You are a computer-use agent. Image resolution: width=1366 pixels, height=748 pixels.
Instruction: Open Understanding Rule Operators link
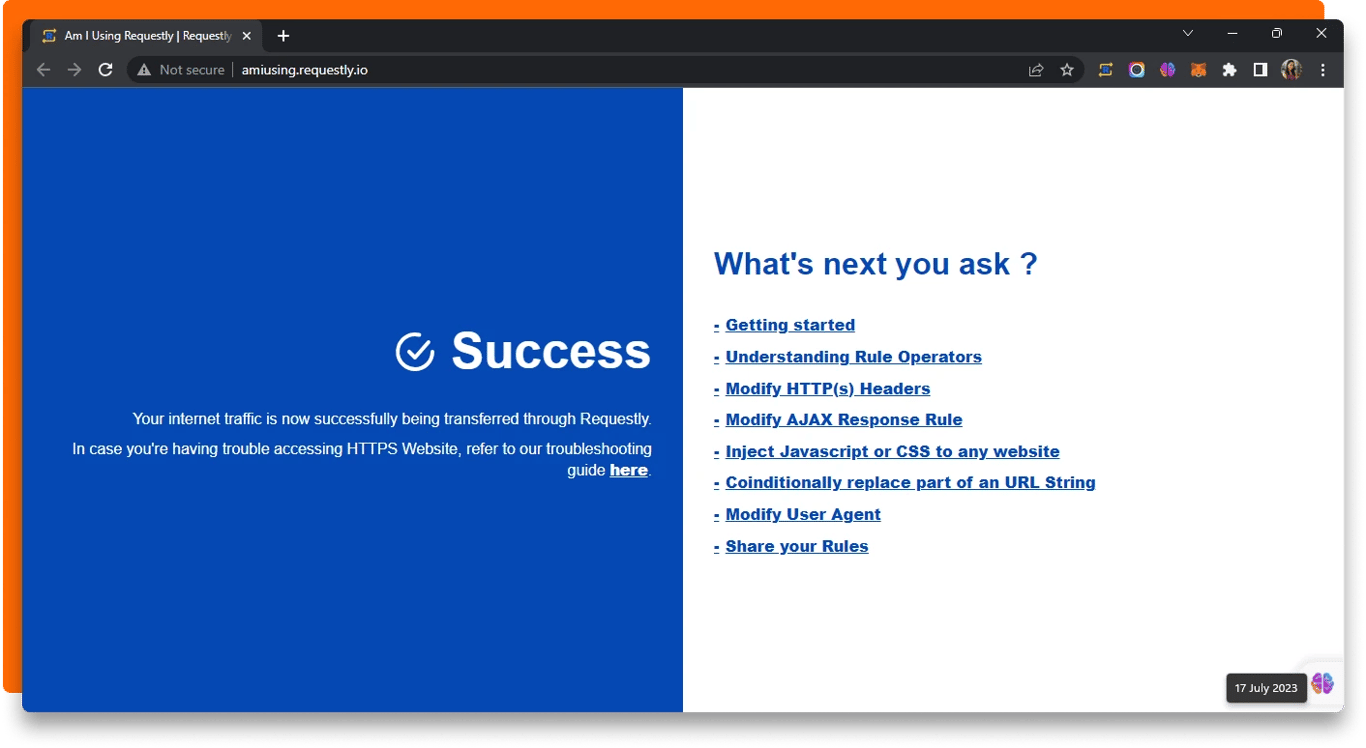854,357
